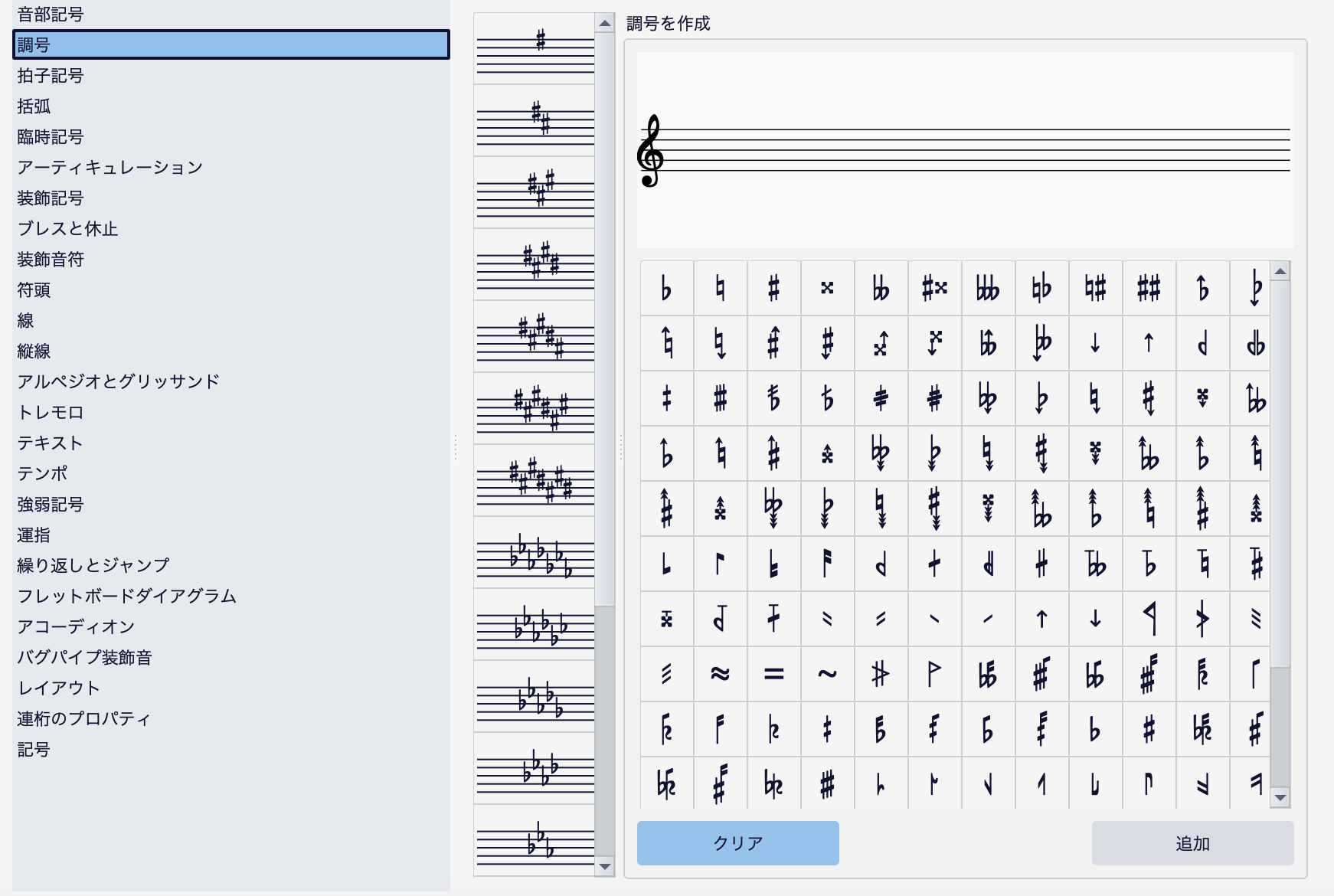Pick the triple flat accidental symbol
Screen dimensions: 1334x896
coord(988,289)
